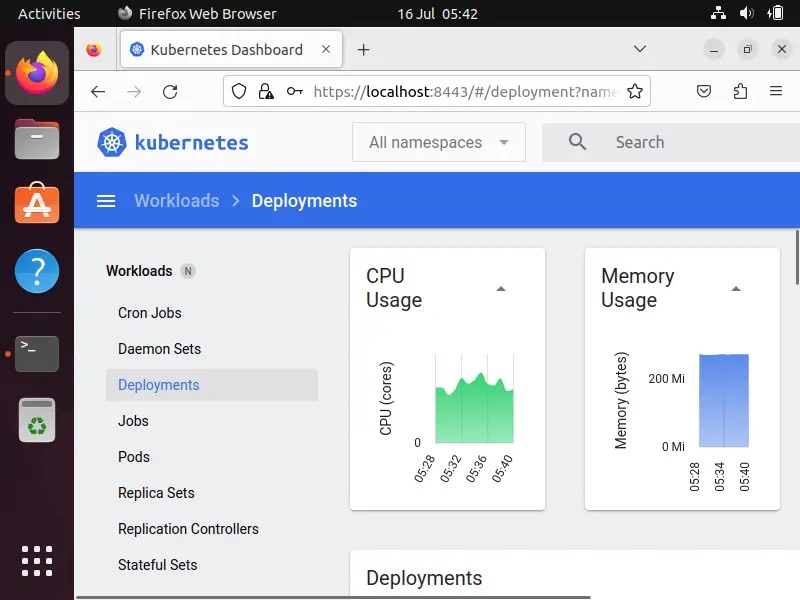Open Replica Sets in the sidebar

pyautogui.click(x=156, y=493)
